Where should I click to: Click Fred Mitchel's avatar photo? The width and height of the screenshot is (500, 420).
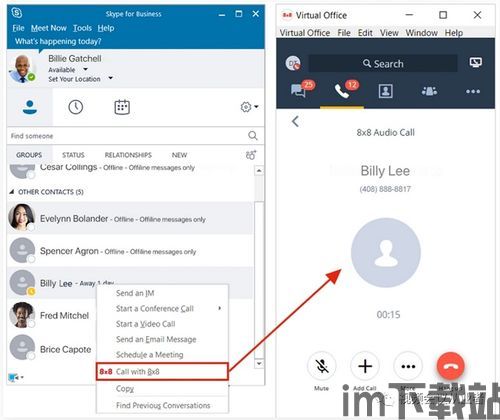click(22, 315)
